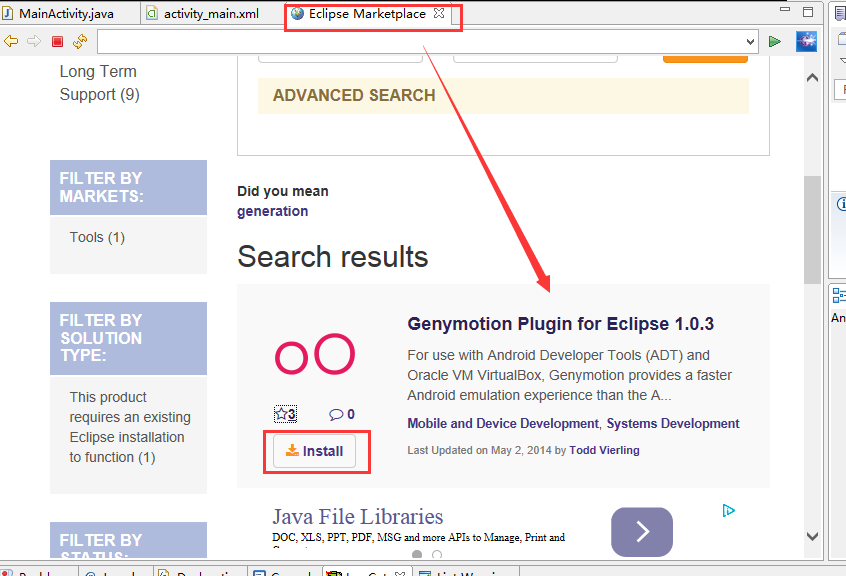Screen dimensions: 846x576
Task: Close the Eclipse Marketplace tab
Action: pos(439,13)
